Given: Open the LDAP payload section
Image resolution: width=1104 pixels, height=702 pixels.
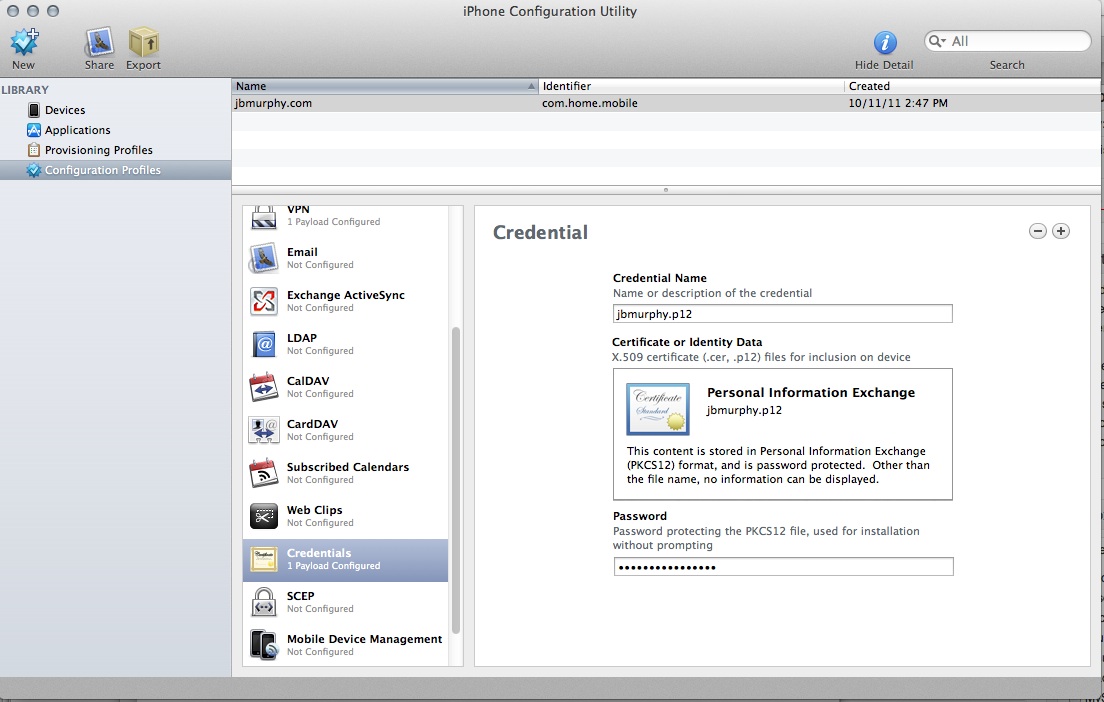Looking at the screenshot, I should 346,344.
